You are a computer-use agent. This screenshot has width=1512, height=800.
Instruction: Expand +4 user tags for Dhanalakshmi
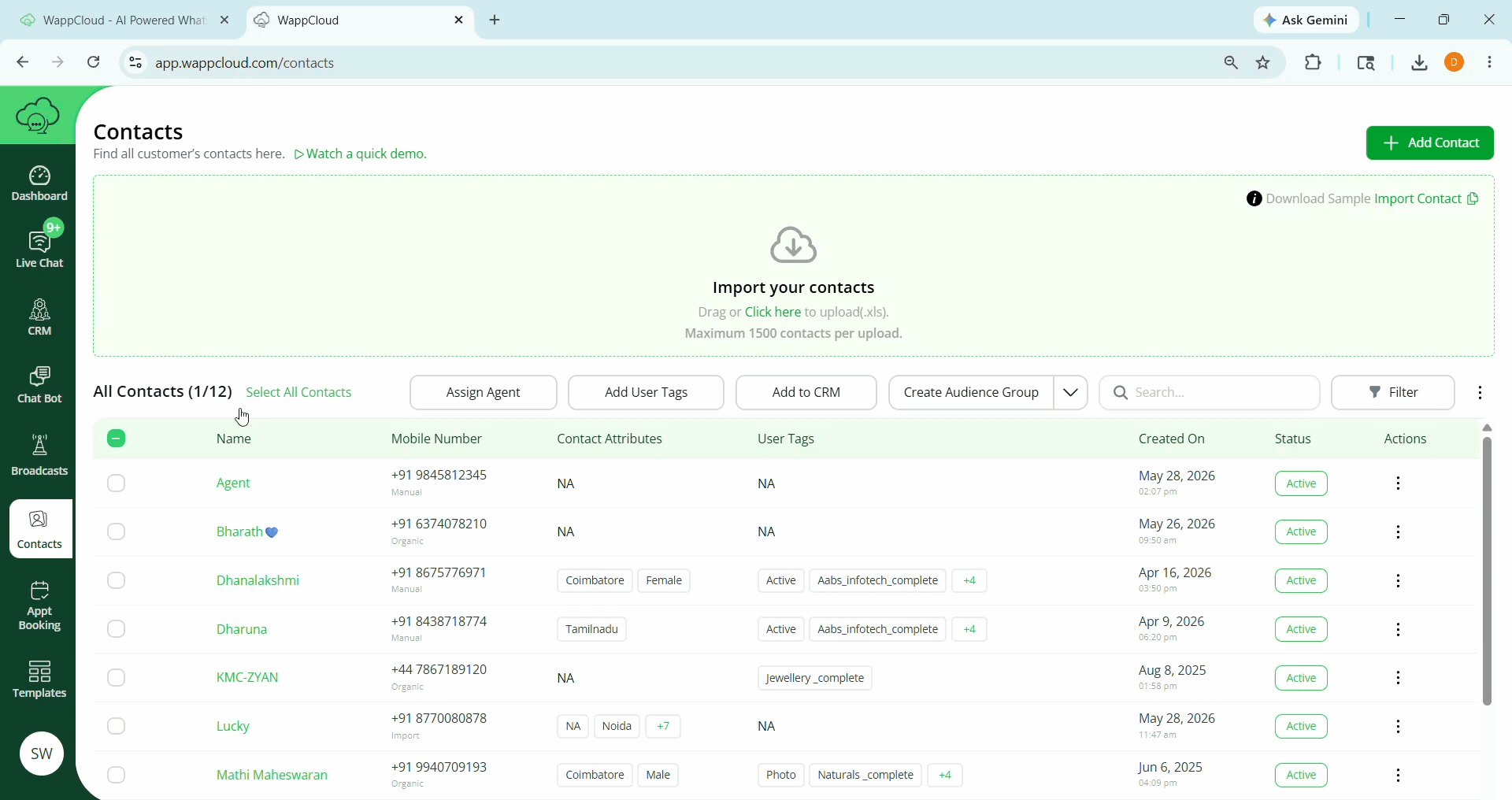(969, 581)
